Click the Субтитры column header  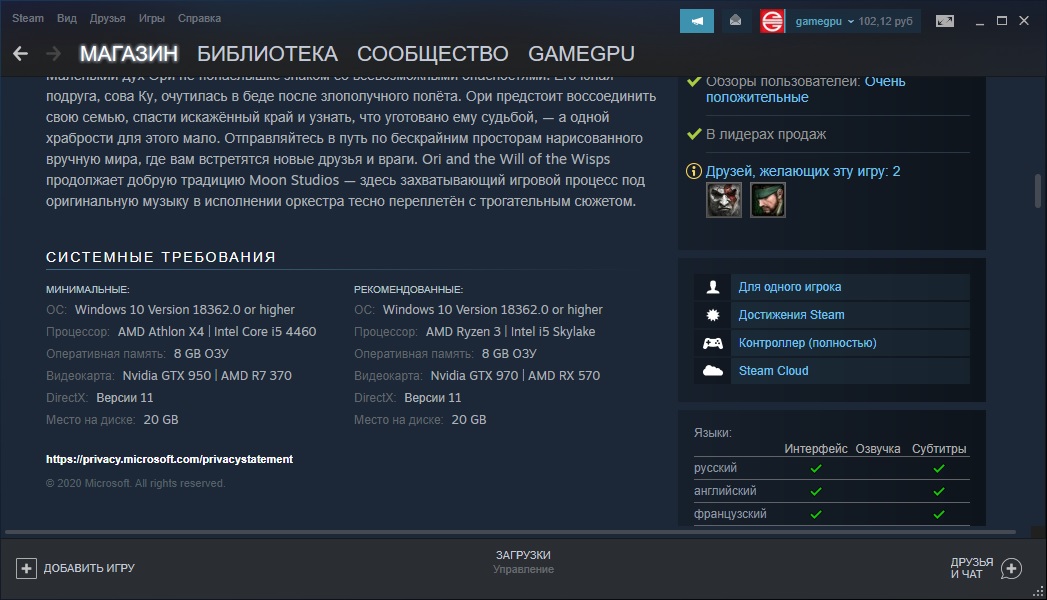pyautogui.click(x=939, y=448)
